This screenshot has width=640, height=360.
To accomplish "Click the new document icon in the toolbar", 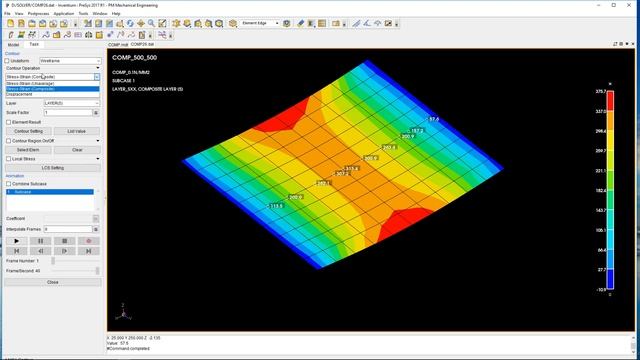I will (x=11, y=24).
